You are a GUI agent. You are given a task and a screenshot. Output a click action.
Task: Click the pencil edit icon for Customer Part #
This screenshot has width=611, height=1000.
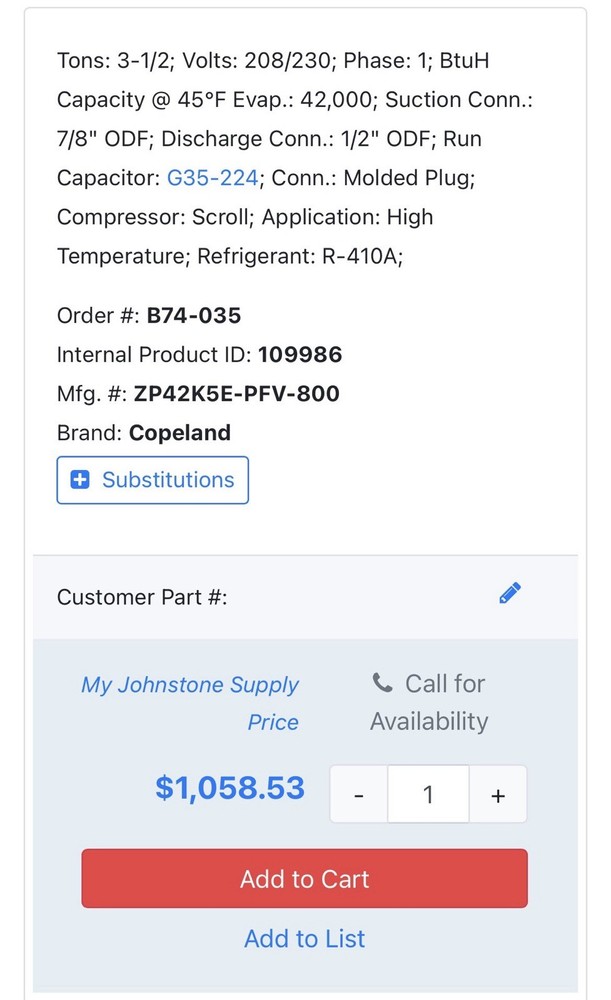click(x=510, y=594)
